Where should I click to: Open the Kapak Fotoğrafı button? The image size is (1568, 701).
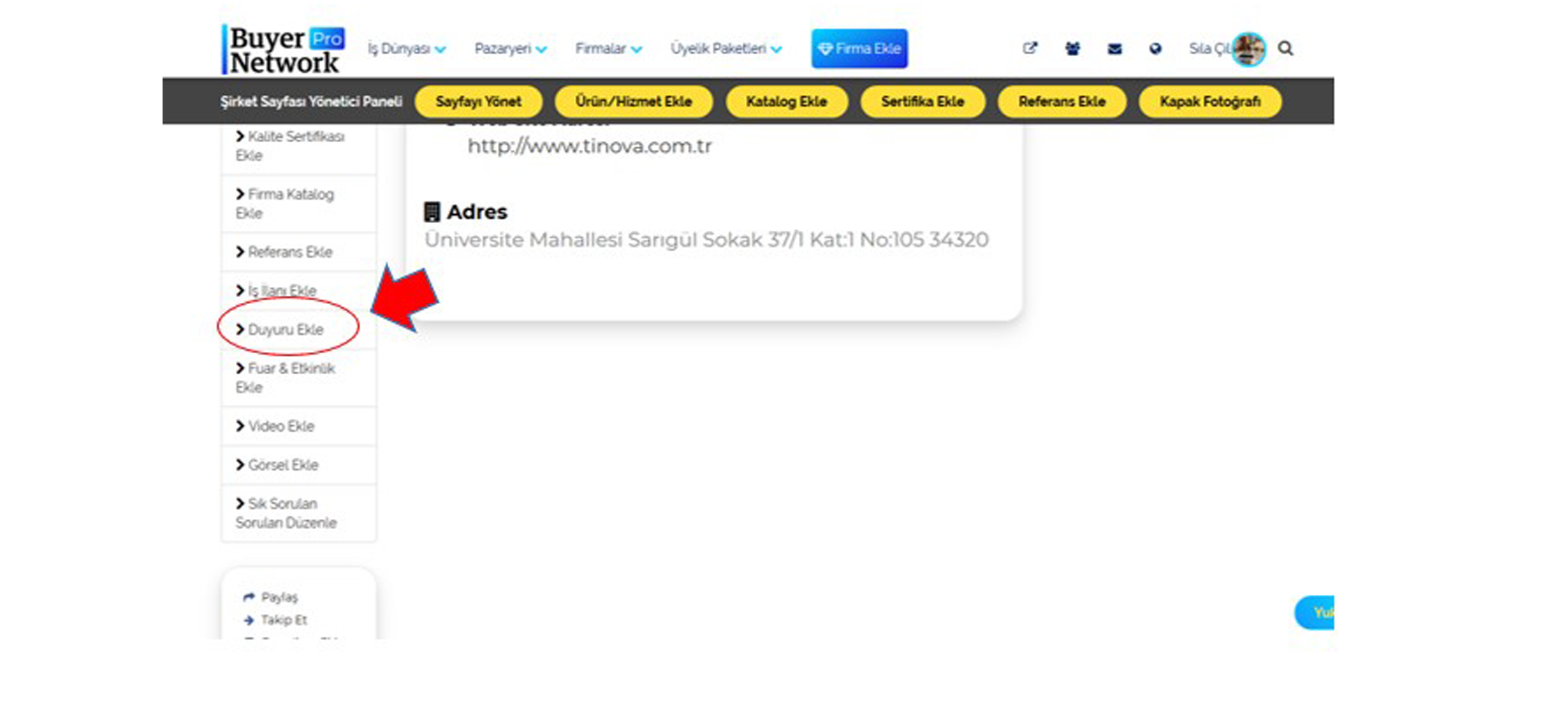point(1209,101)
